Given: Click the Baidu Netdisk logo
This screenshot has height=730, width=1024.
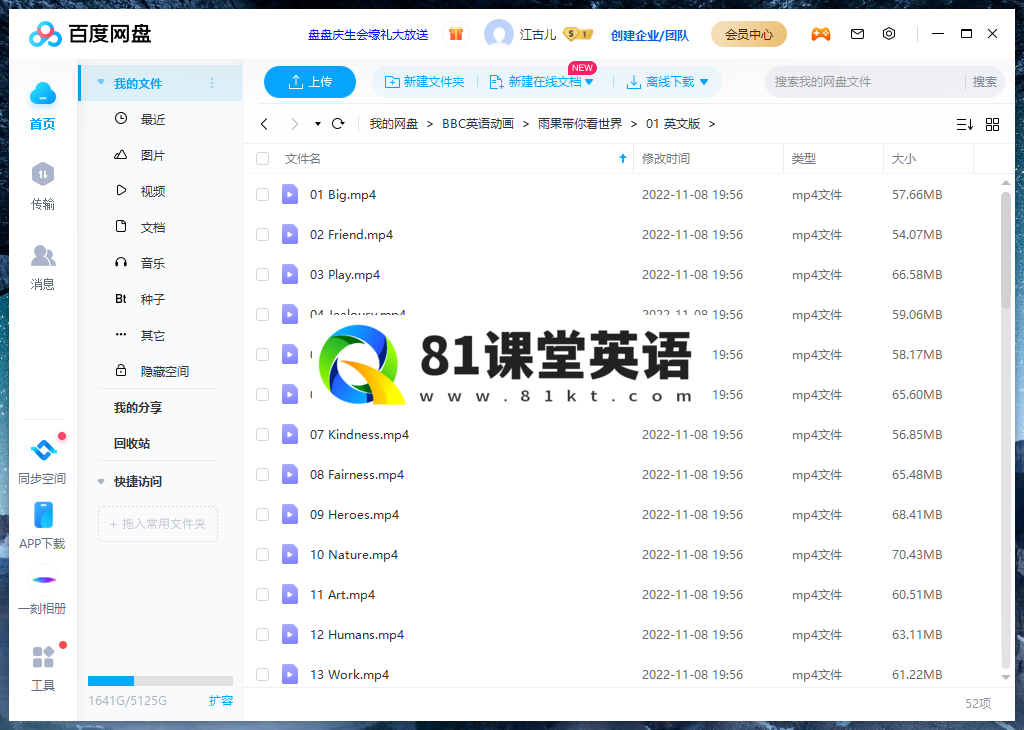Looking at the screenshot, I should tap(90, 34).
